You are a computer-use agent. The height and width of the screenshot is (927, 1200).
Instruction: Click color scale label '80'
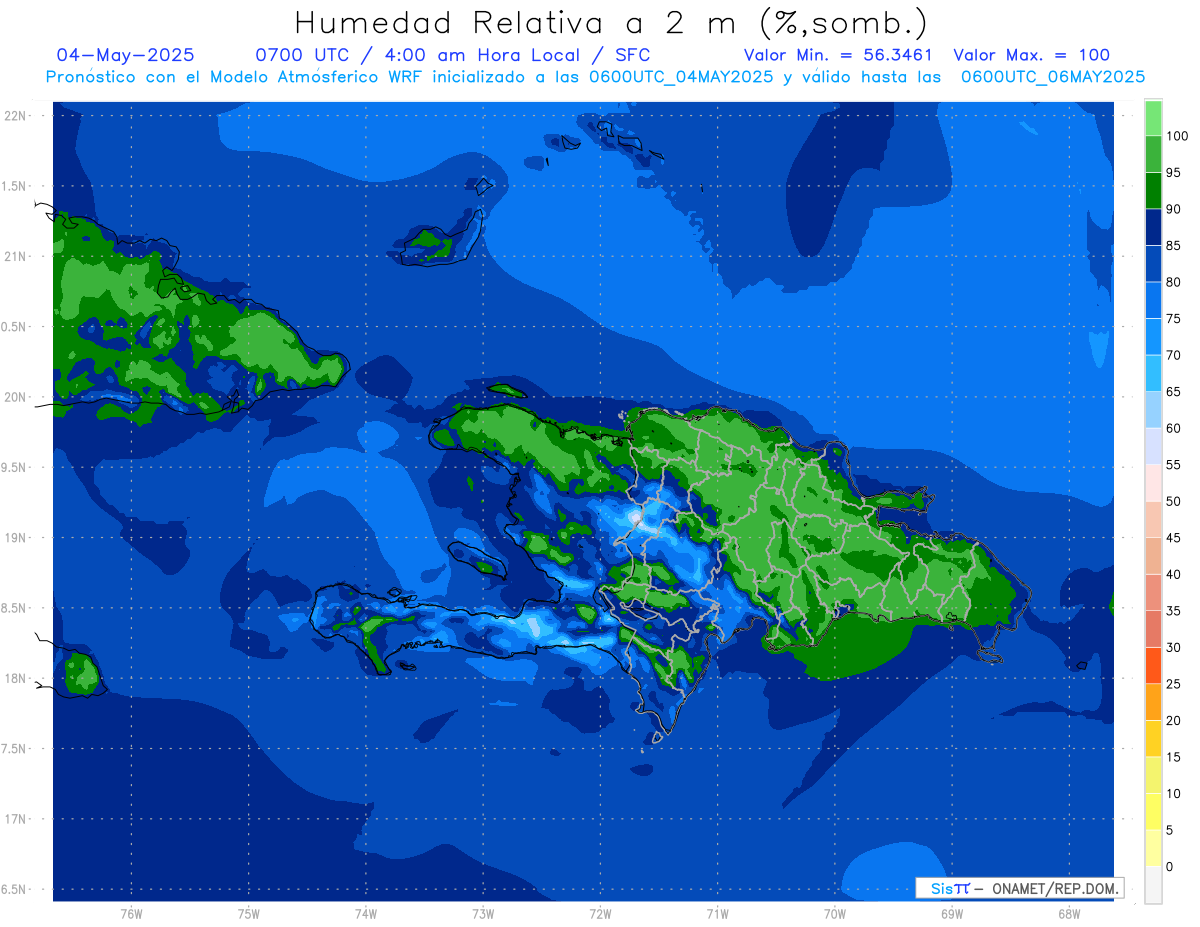point(1173,282)
